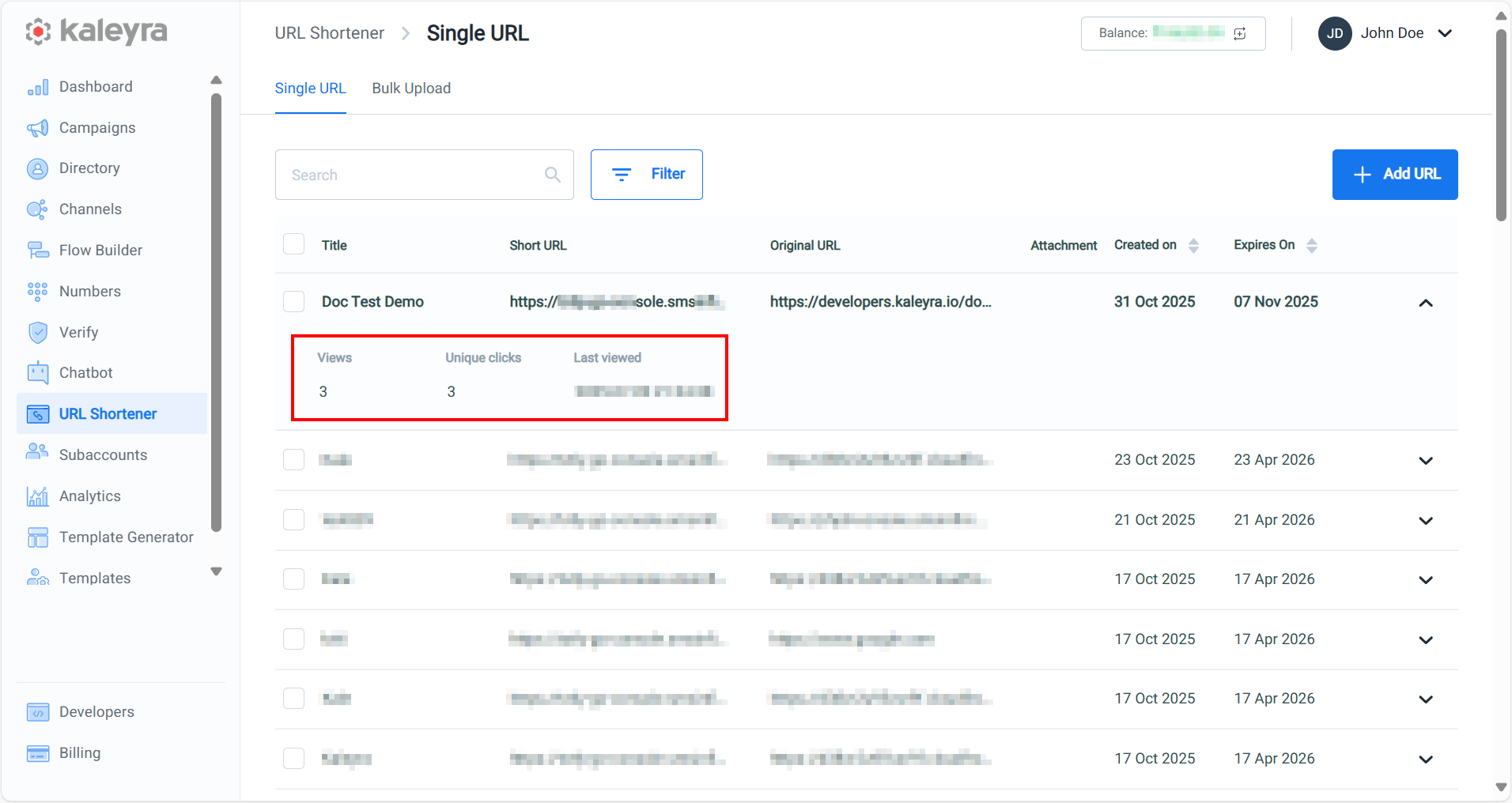1512x803 pixels.
Task: Click the Analytics chart icon
Action: click(38, 496)
